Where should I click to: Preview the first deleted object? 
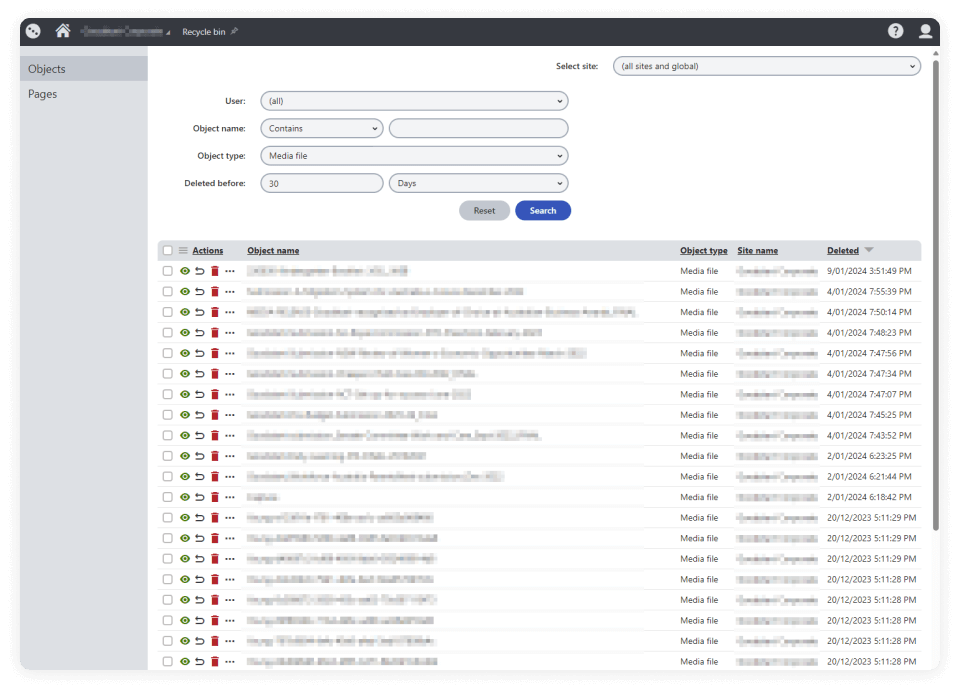point(185,270)
